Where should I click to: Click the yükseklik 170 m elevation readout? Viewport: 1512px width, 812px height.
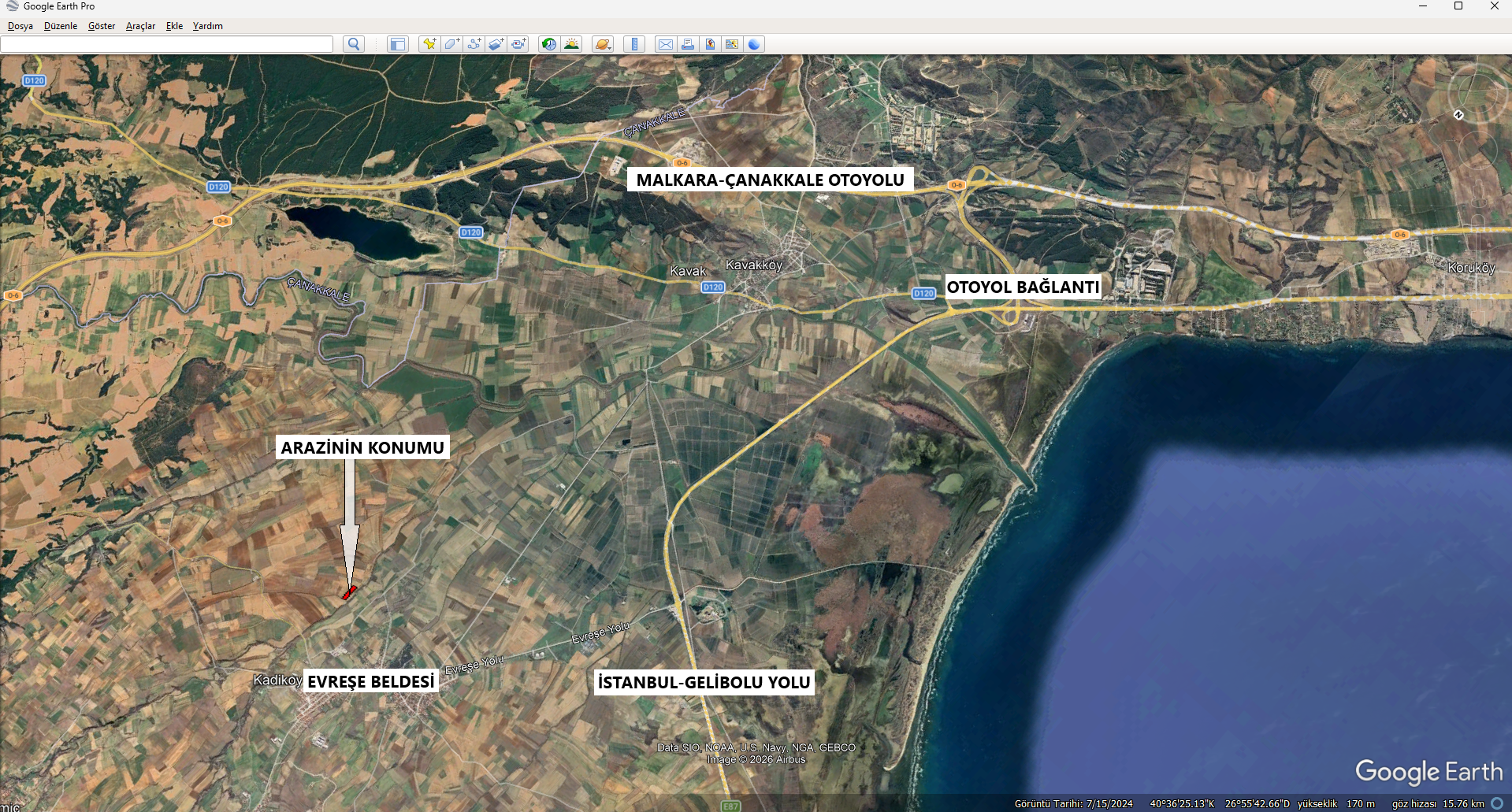click(1336, 804)
